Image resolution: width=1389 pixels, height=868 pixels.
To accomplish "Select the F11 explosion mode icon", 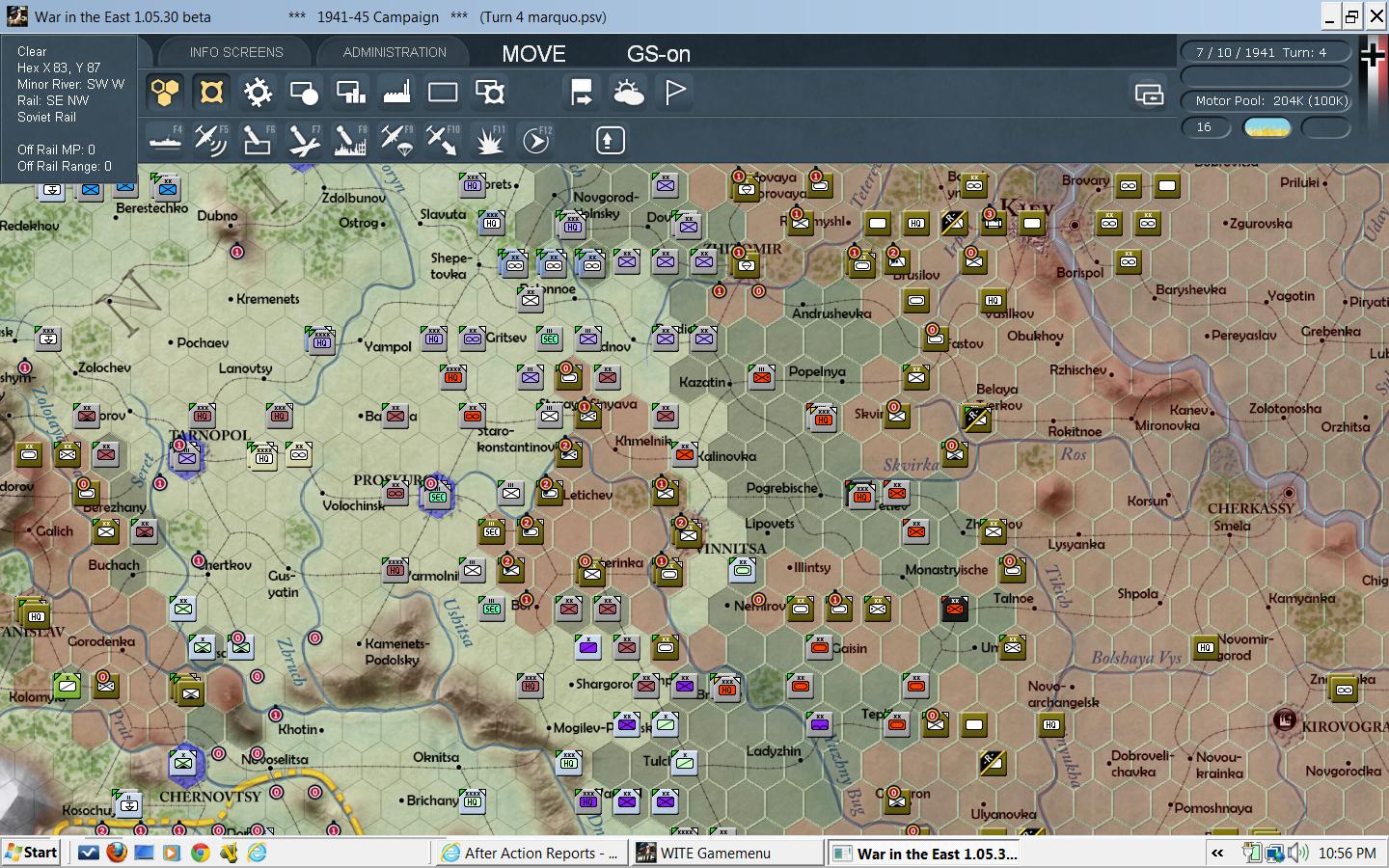I will pos(489,141).
